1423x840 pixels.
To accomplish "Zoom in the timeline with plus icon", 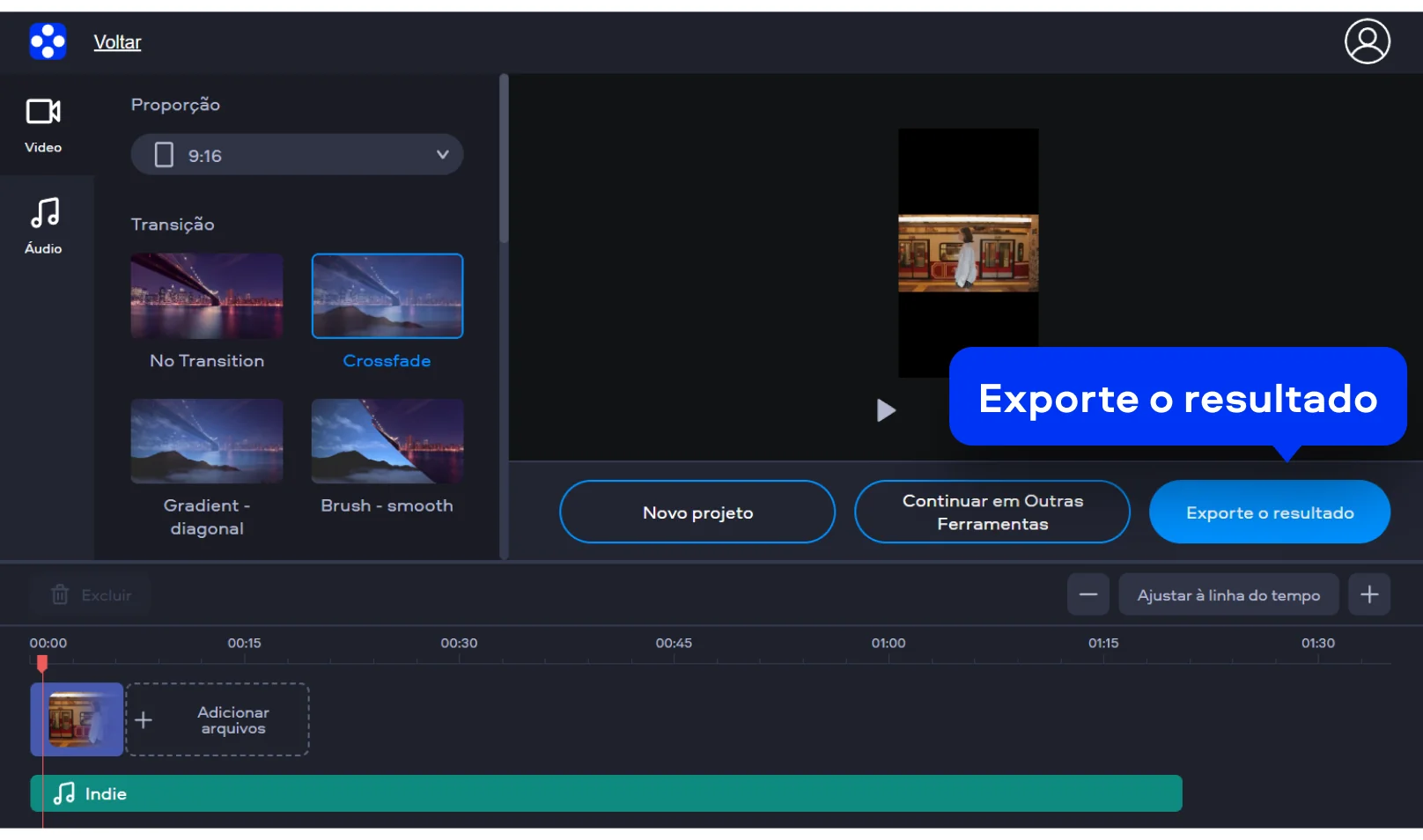I will click(1368, 595).
